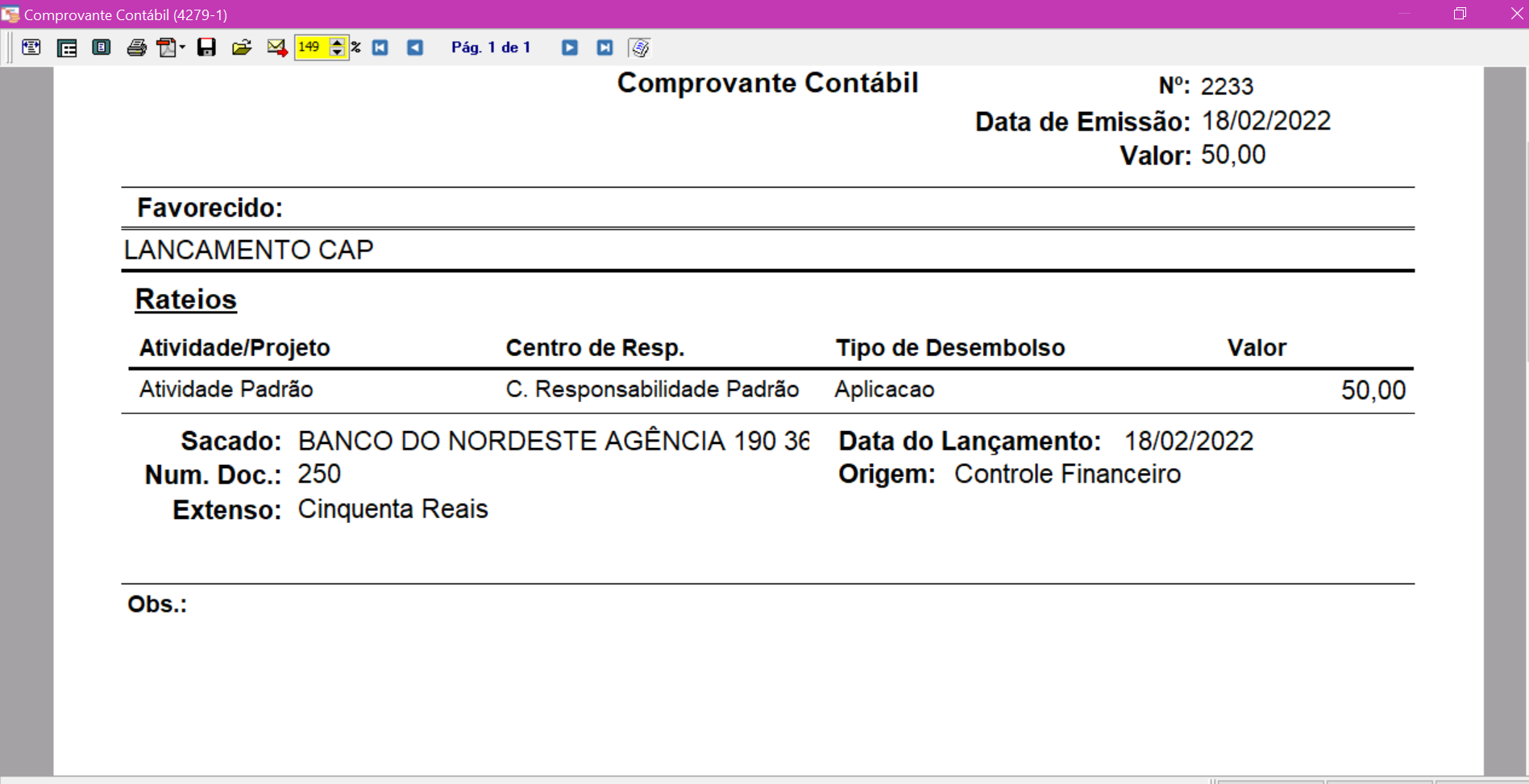
Task: Click the outline list view icon
Action: pyautogui.click(x=67, y=48)
